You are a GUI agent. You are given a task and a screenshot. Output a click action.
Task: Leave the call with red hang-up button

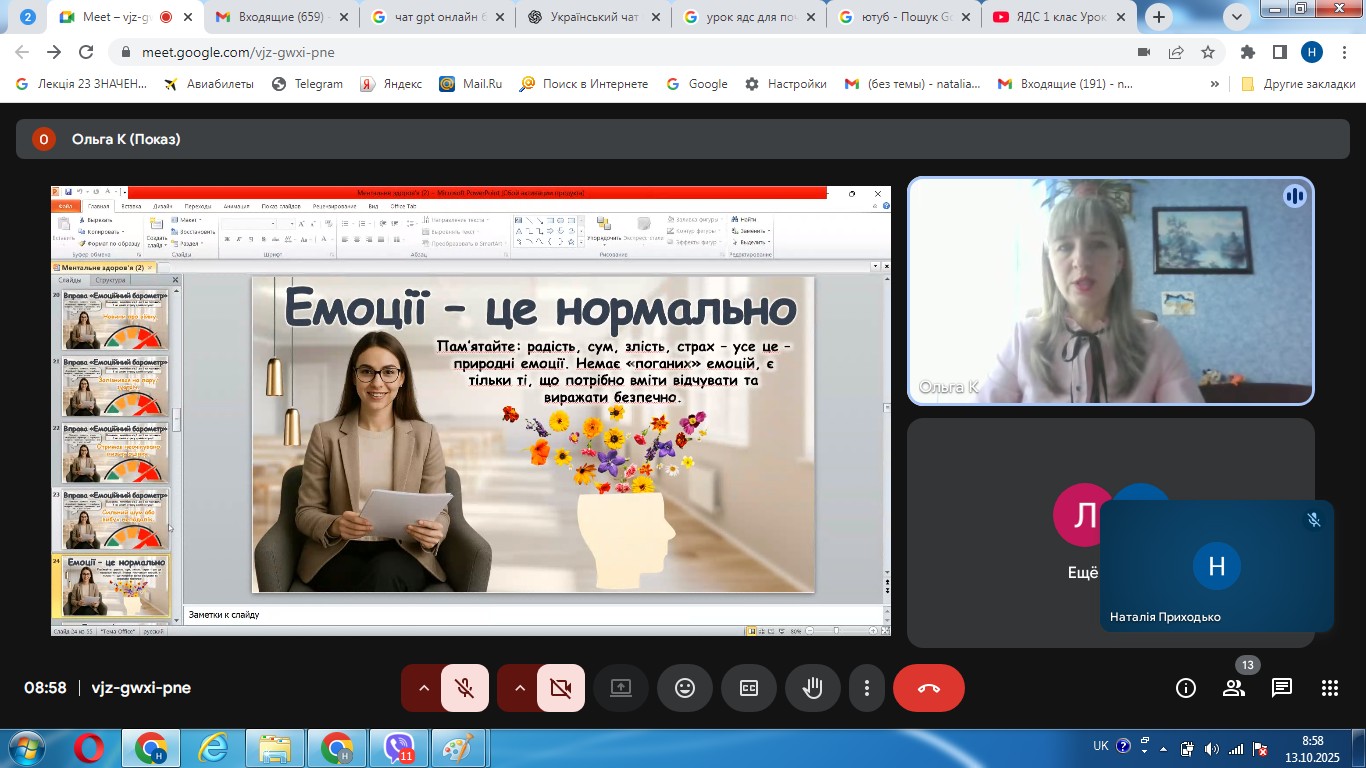(x=928, y=688)
